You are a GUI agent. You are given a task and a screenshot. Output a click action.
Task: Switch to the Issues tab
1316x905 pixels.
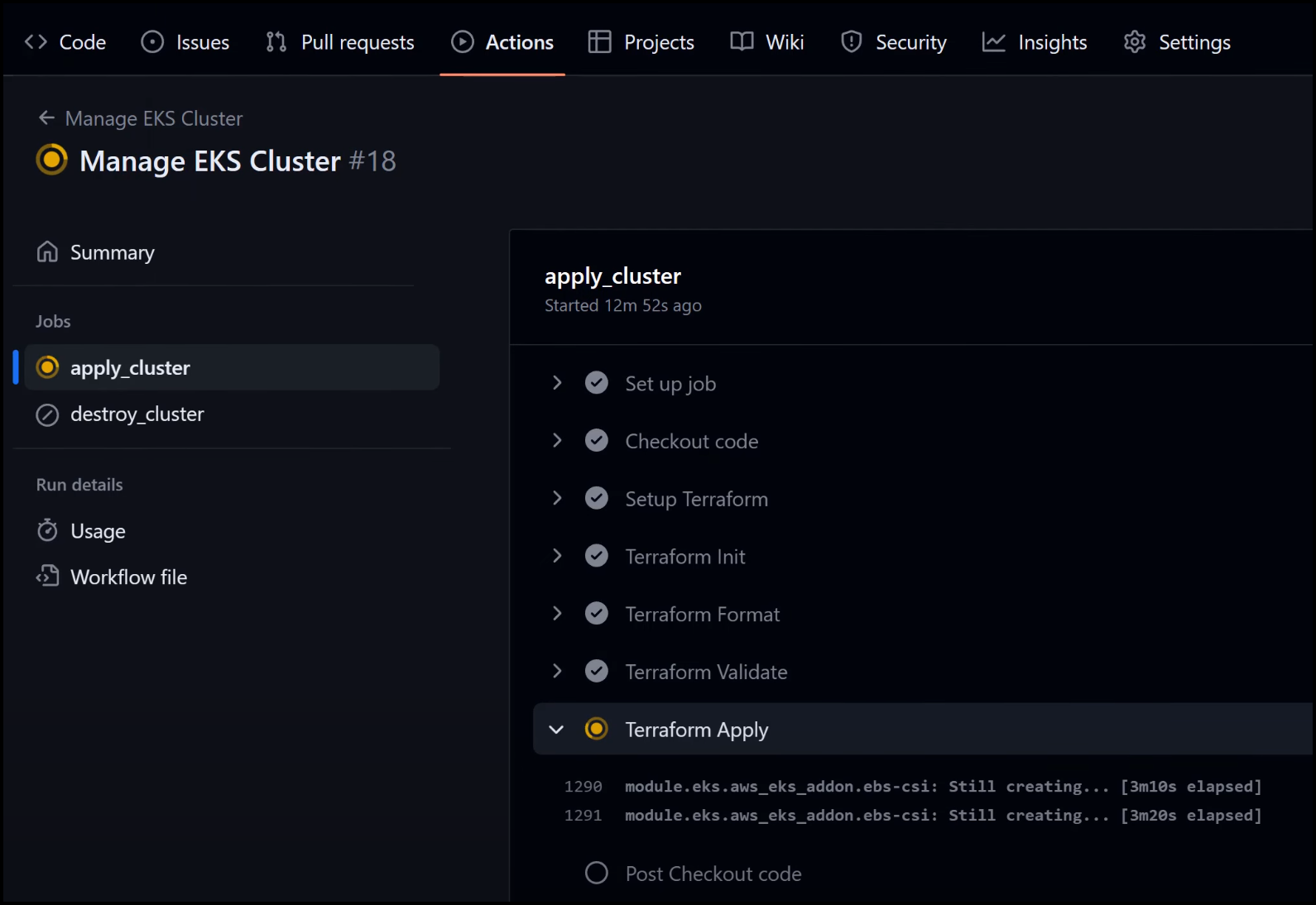pos(185,42)
